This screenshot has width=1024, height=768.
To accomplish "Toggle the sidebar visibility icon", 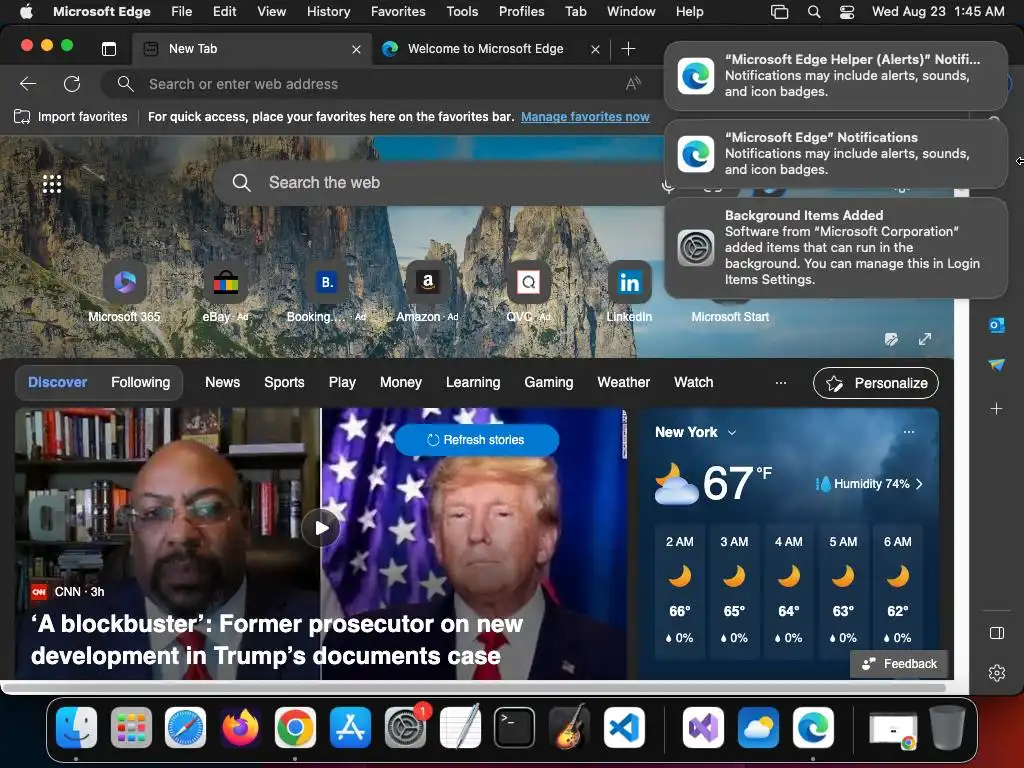I will tap(997, 633).
